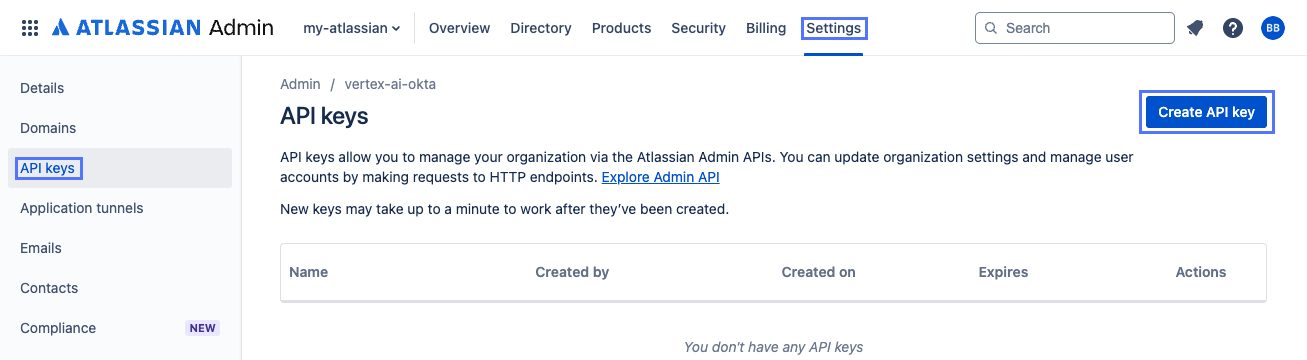Click the Admin breadcrumb link

300,84
